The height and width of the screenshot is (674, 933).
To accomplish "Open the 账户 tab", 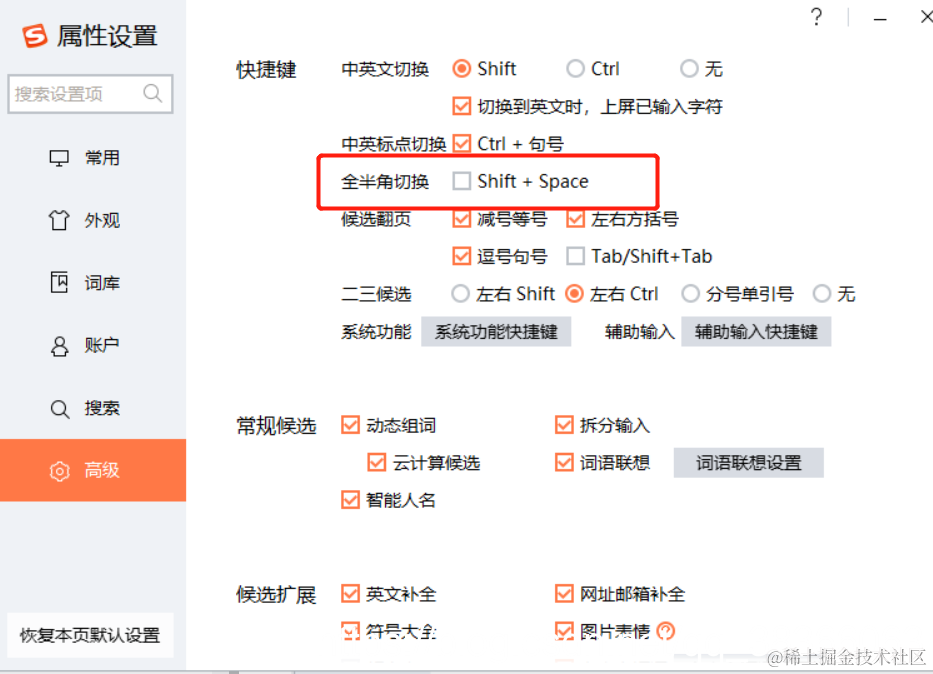I will 93,346.
